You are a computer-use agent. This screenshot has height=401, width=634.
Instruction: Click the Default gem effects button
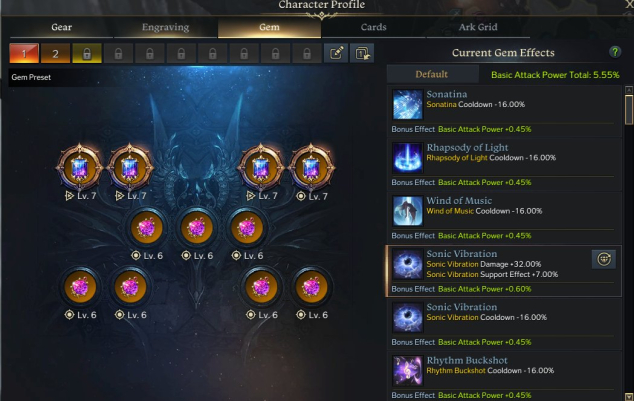point(432,74)
